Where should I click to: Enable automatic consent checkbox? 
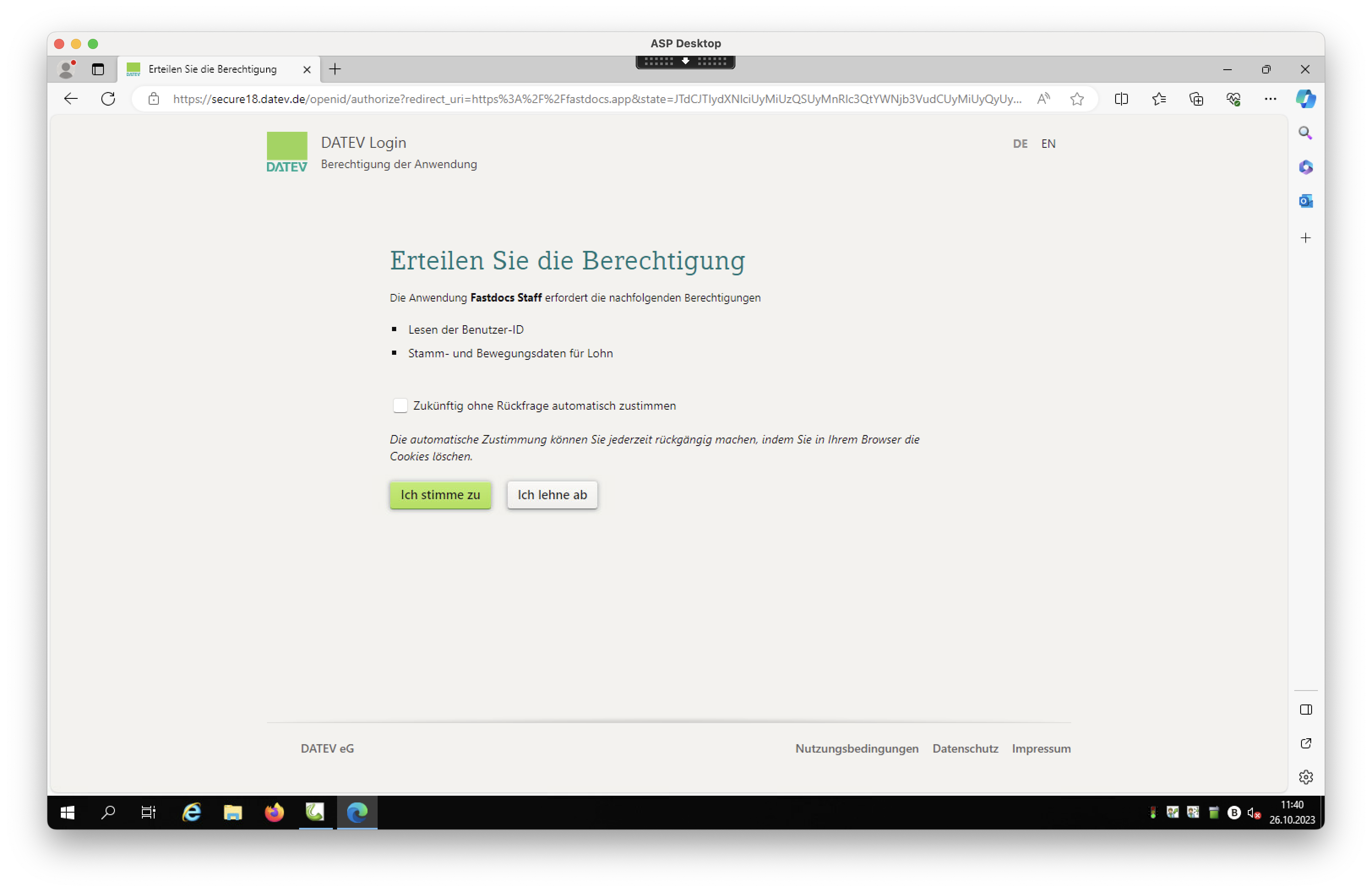point(400,405)
